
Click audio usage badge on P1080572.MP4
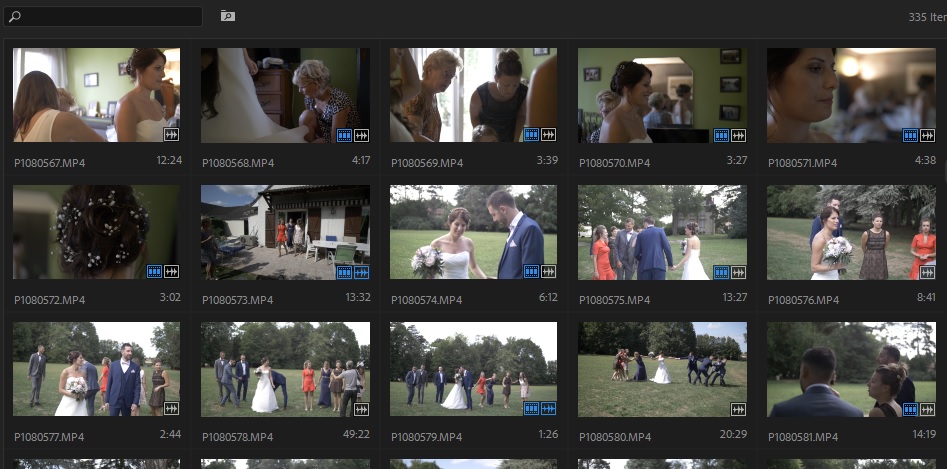pyautogui.click(x=172, y=272)
